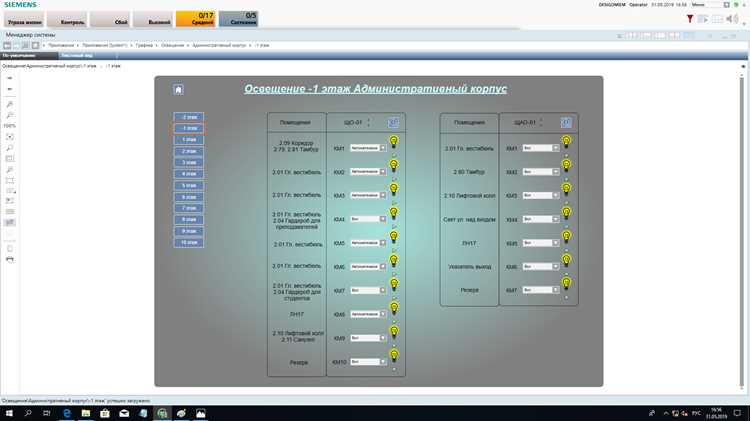Click the back navigation icon next to the breadcrumb

pos(7,45)
